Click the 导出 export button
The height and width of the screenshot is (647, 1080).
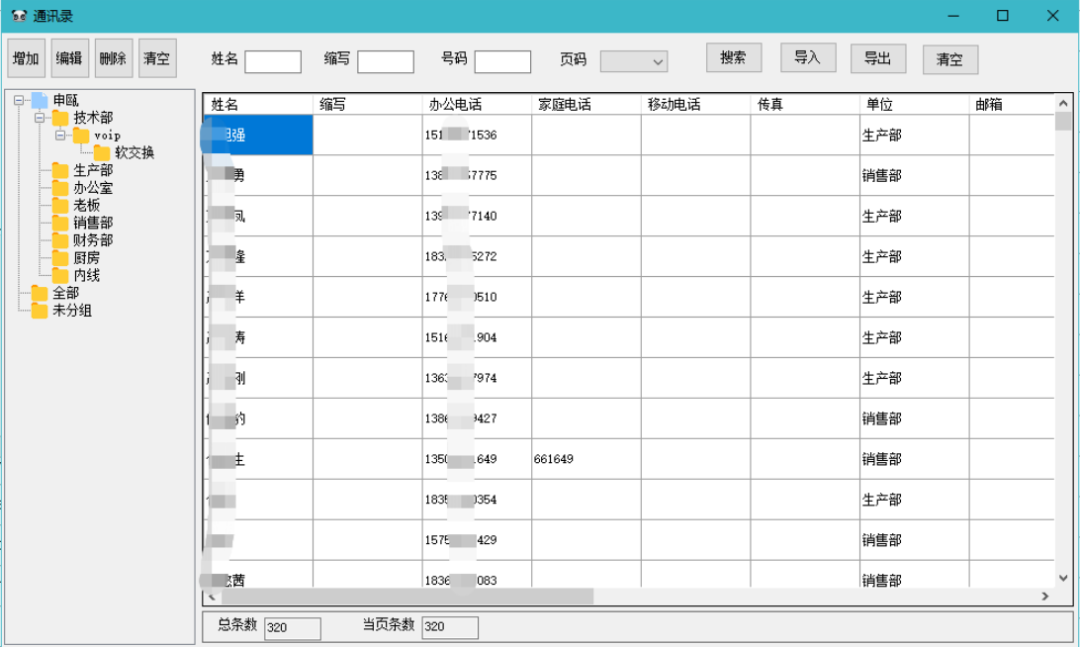point(877,59)
